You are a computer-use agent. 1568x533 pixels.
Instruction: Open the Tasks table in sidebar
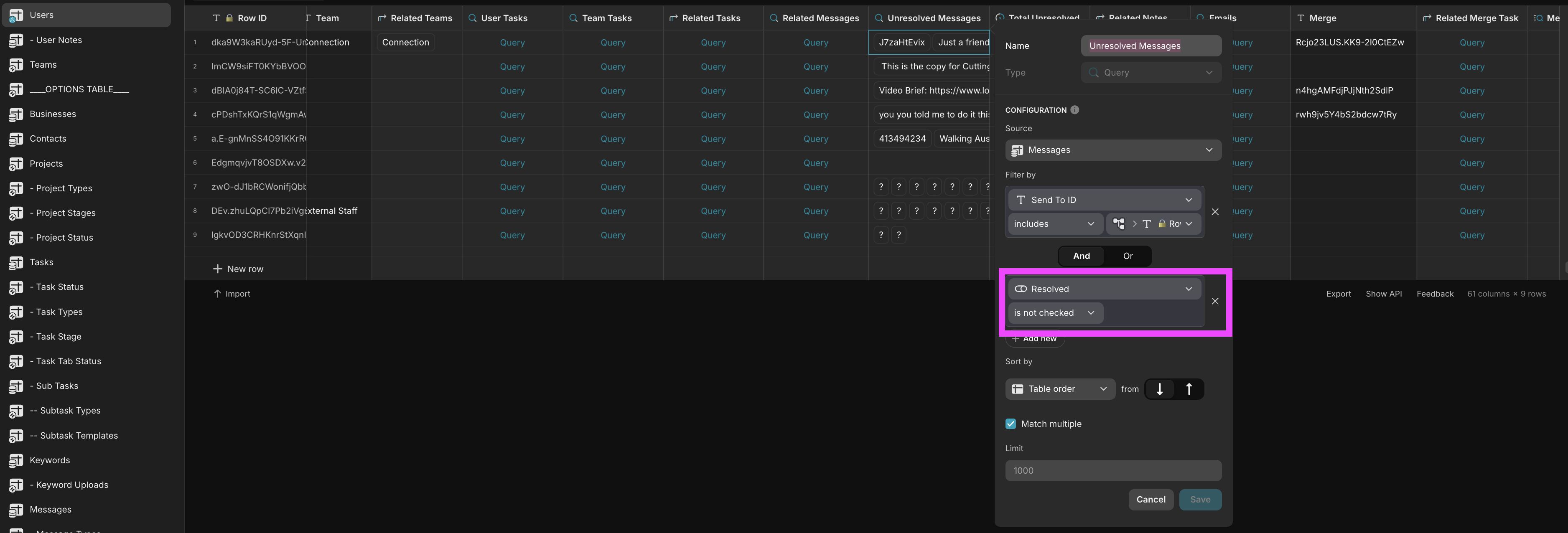[x=41, y=262]
